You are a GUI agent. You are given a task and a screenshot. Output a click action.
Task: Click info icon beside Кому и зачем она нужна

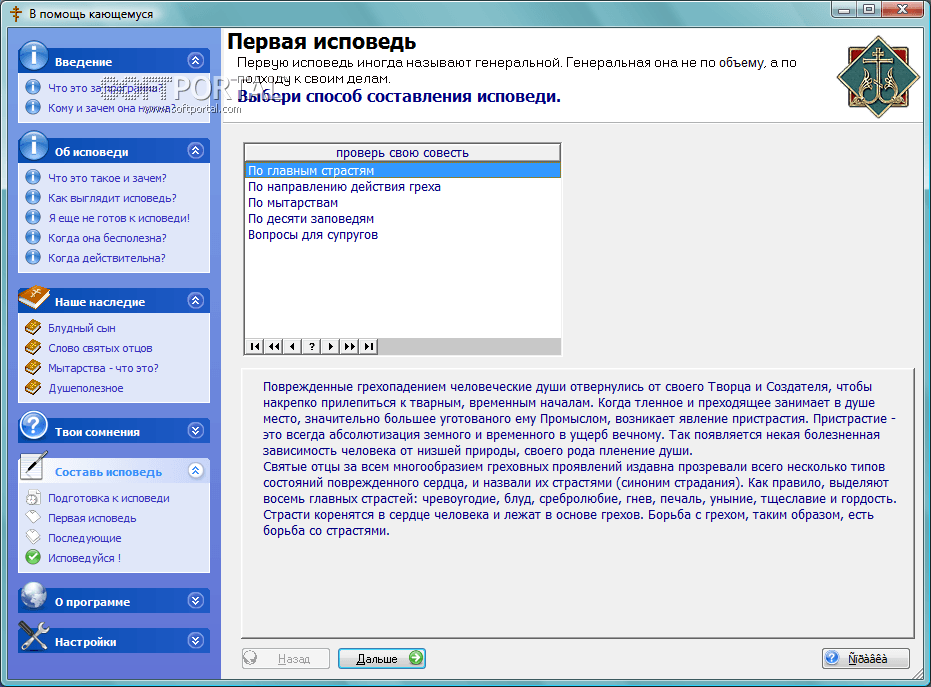(x=33, y=107)
